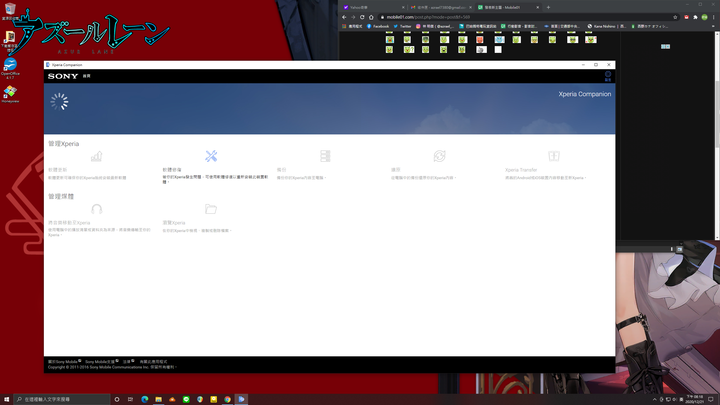
Task: Open the Twitter bookmark in Chrome
Action: (403, 26)
